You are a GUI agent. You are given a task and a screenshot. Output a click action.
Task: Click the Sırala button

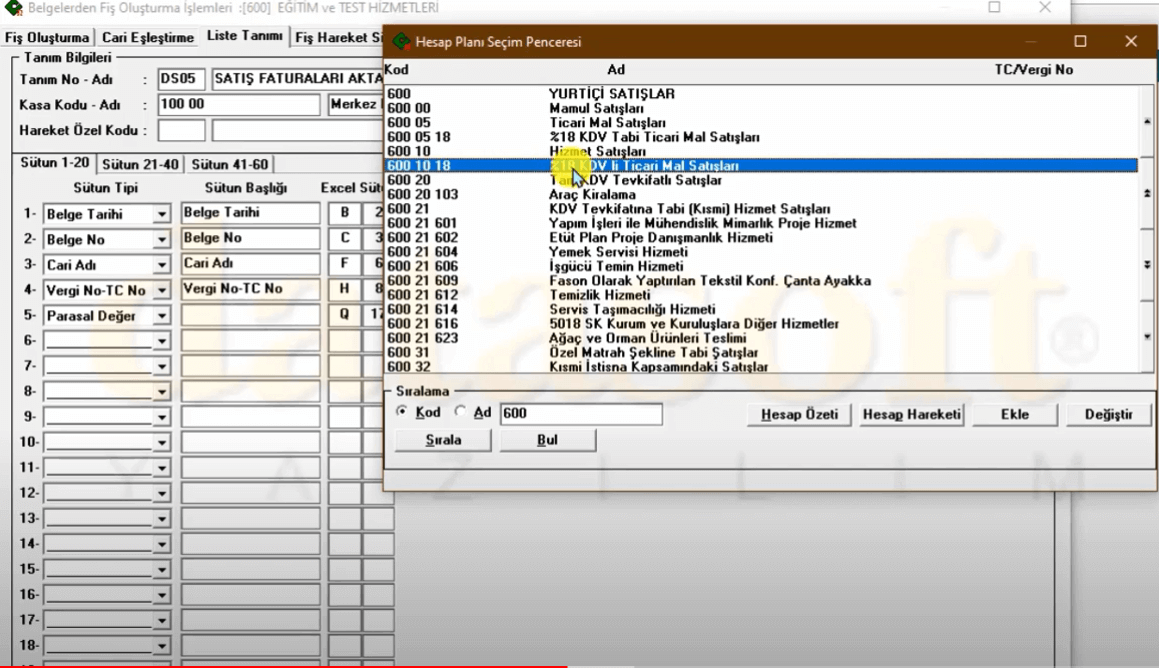point(443,440)
